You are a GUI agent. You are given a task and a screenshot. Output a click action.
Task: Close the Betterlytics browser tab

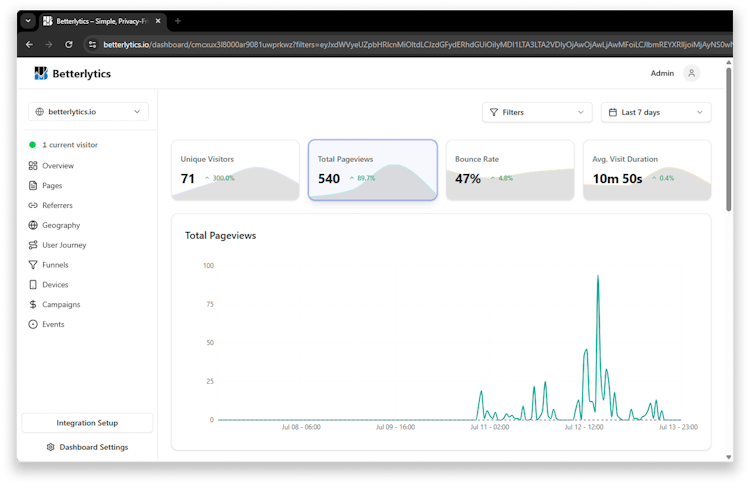point(158,21)
